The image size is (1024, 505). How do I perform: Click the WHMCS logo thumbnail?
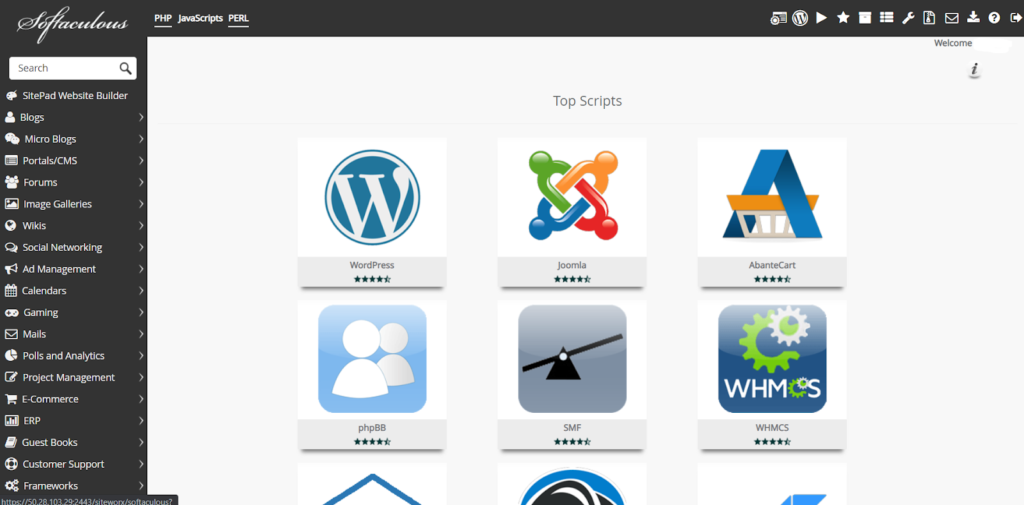click(772, 359)
